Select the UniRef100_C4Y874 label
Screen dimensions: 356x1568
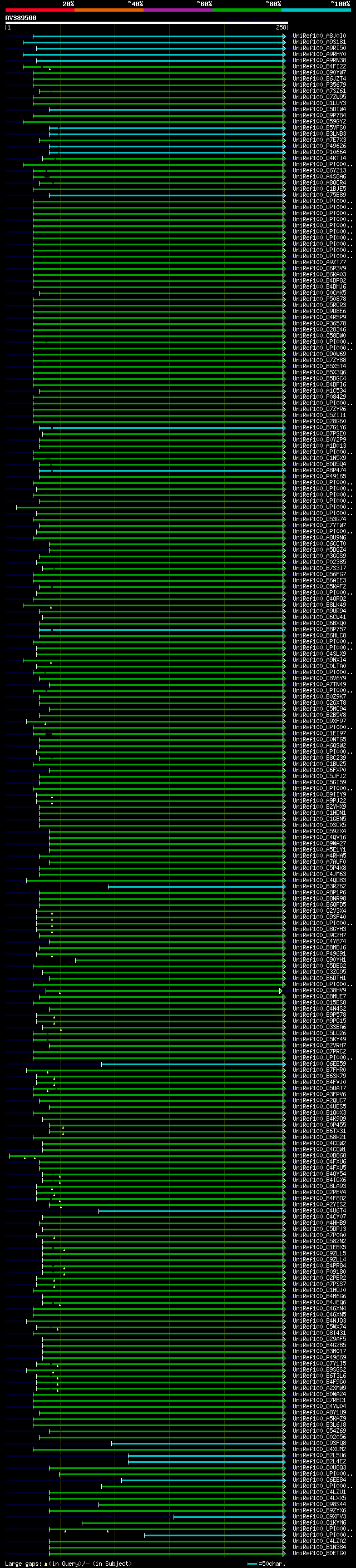pyautogui.click(x=319, y=941)
